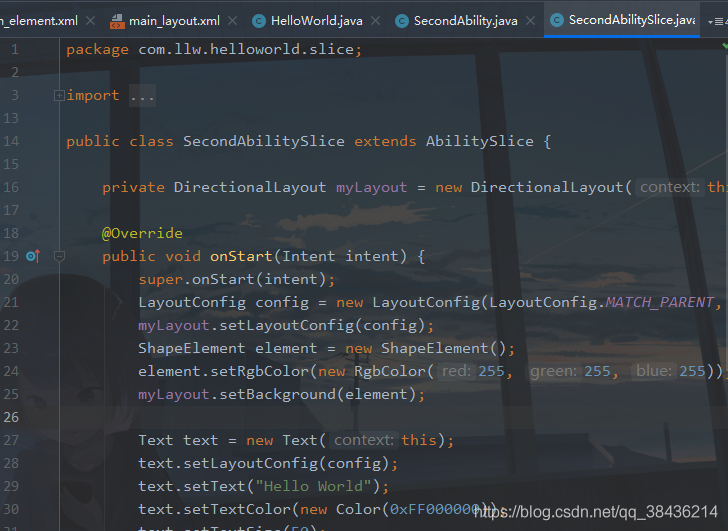Click the @Override annotation
728x531 pixels.
tap(142, 233)
